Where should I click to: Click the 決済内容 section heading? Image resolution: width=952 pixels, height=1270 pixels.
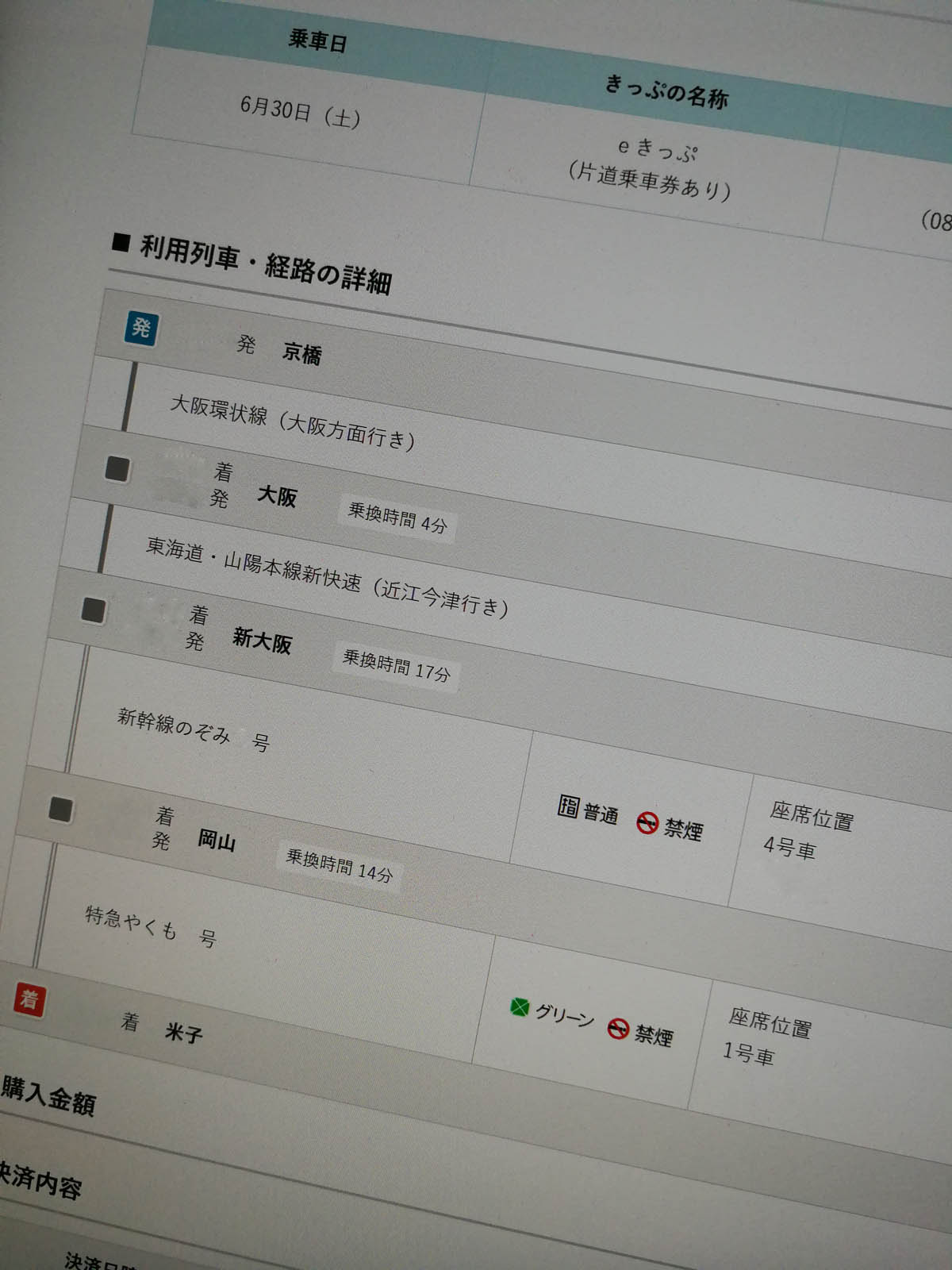point(40,1180)
